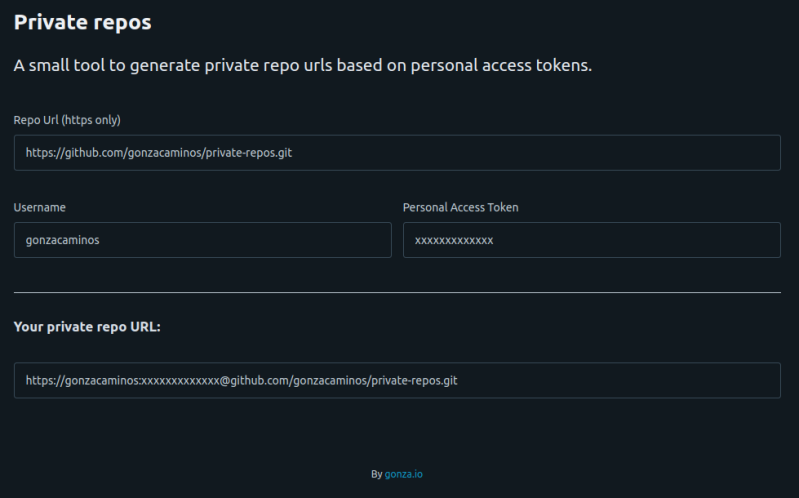Click the tool description sentence
This screenshot has height=498, width=799.
[303, 66]
